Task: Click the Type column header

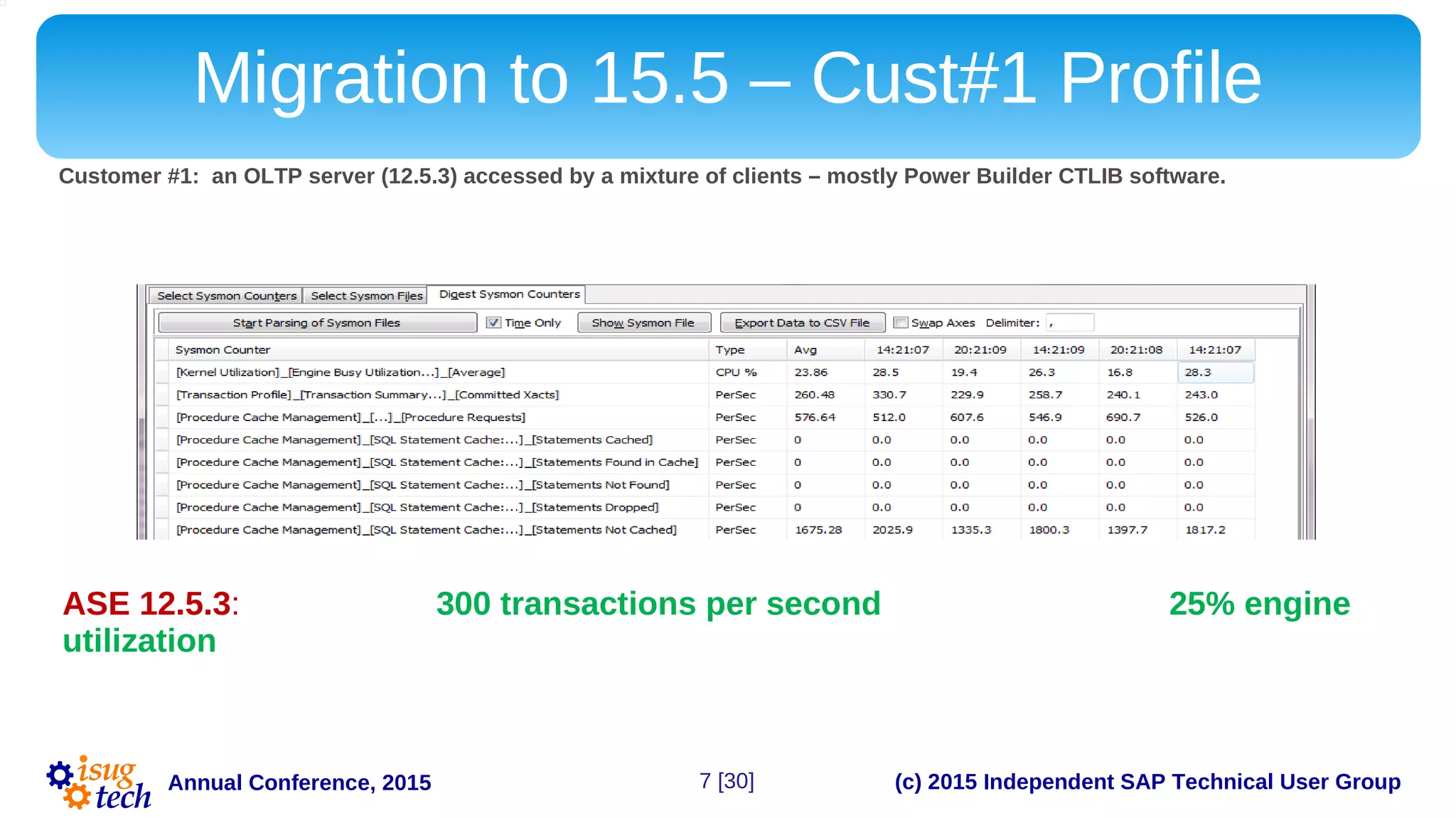Action: tap(747, 350)
